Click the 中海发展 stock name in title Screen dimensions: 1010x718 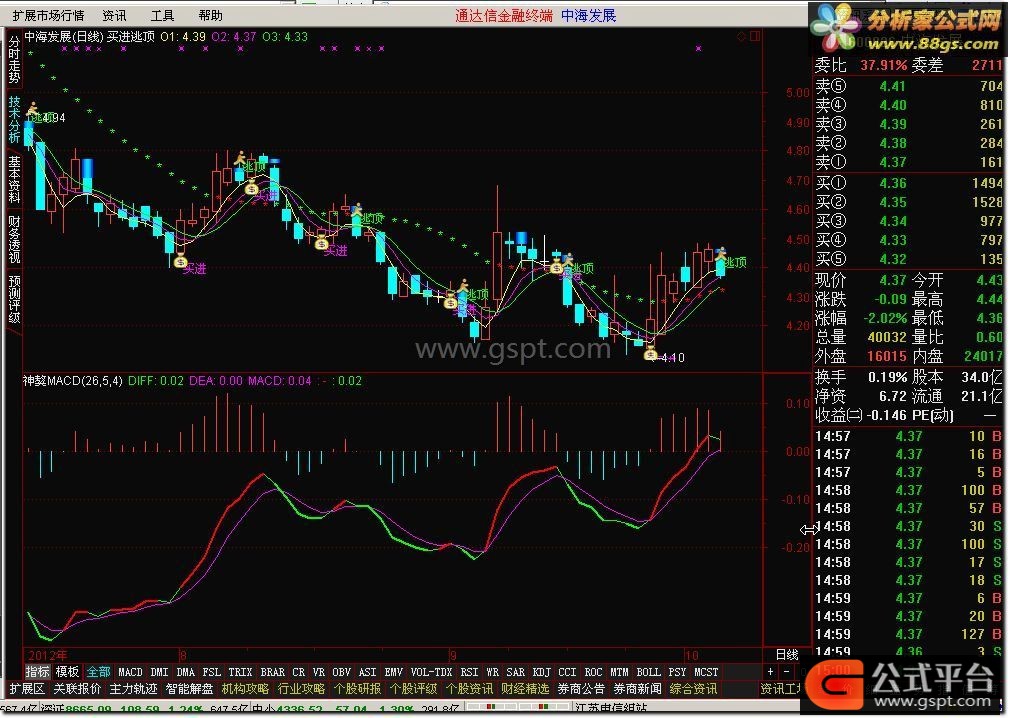coord(588,15)
